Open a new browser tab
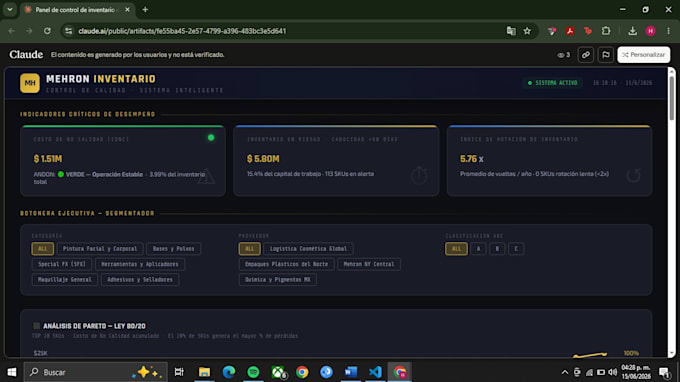 coord(145,10)
